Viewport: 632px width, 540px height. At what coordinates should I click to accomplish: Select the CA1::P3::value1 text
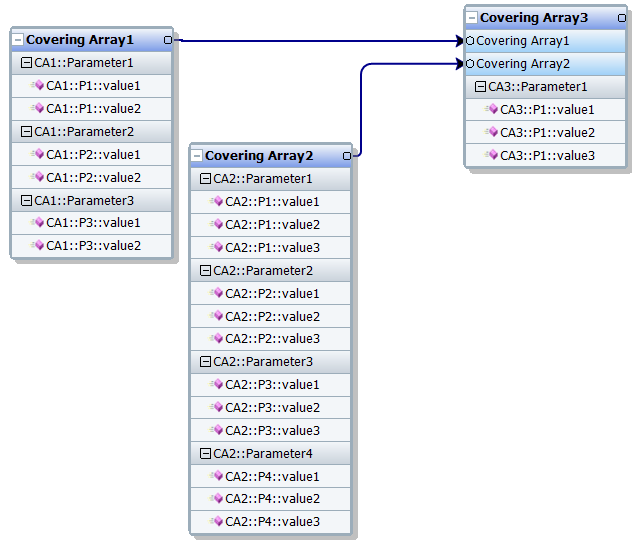coord(94,223)
